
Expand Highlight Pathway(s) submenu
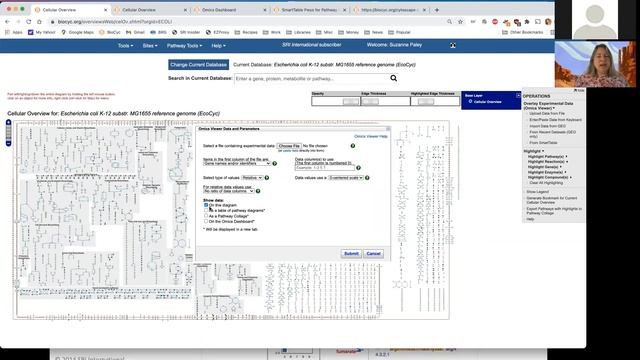pos(547,157)
